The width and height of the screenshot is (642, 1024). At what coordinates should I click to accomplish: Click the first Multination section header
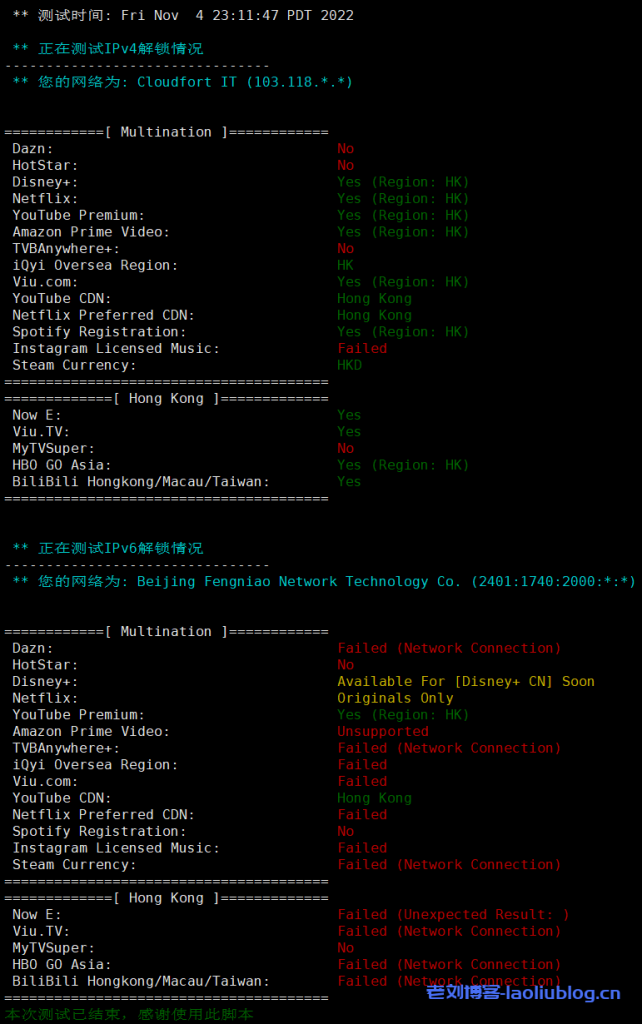(166, 132)
